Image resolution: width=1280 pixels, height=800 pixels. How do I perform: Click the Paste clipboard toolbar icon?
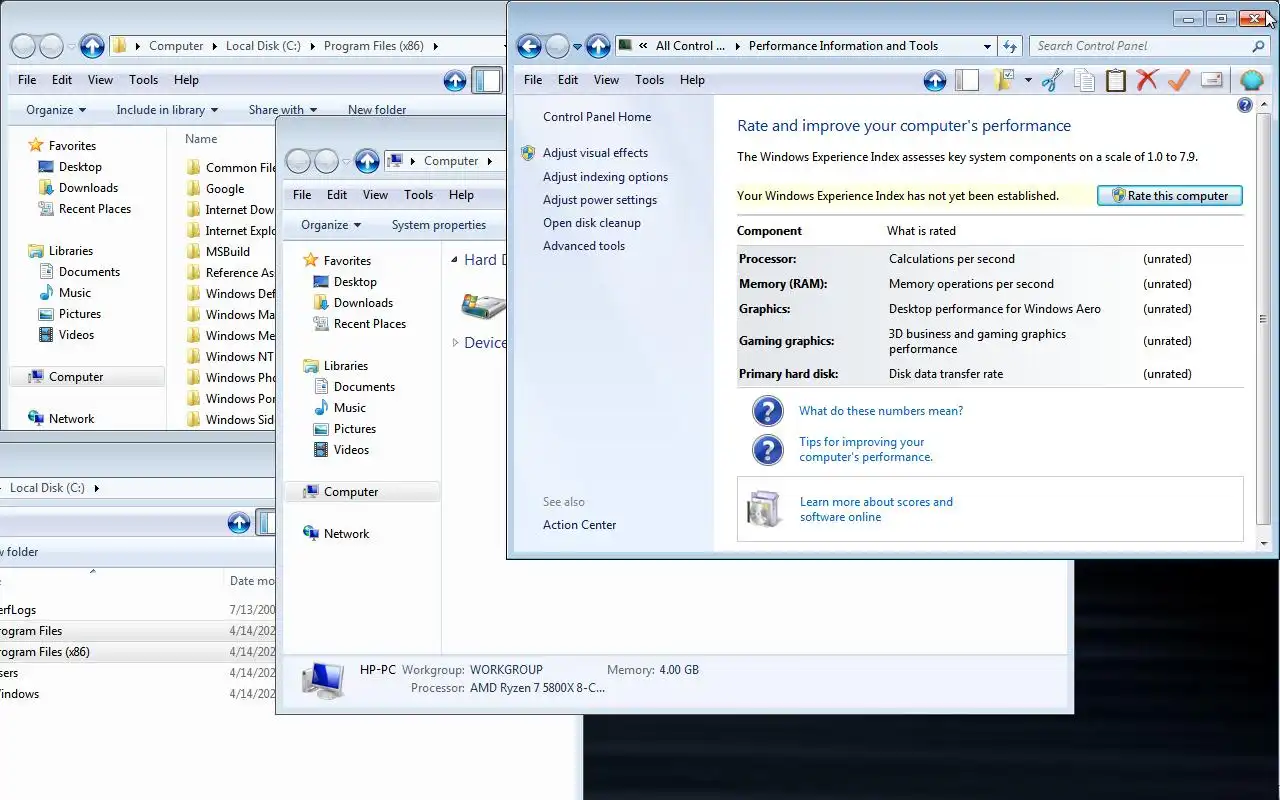click(x=1116, y=81)
